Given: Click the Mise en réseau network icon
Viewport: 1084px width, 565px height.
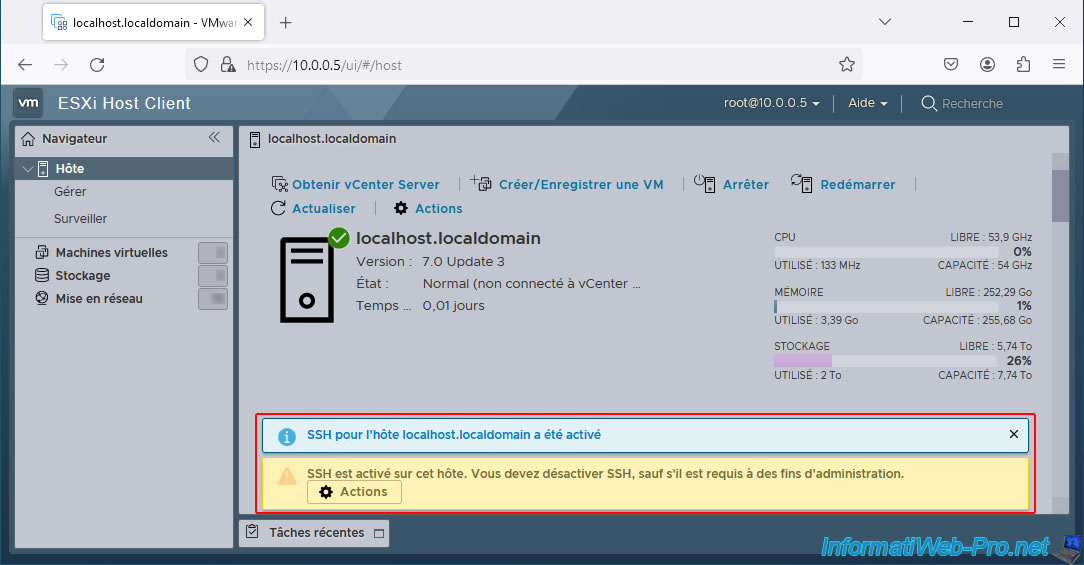Looking at the screenshot, I should pyautogui.click(x=42, y=299).
